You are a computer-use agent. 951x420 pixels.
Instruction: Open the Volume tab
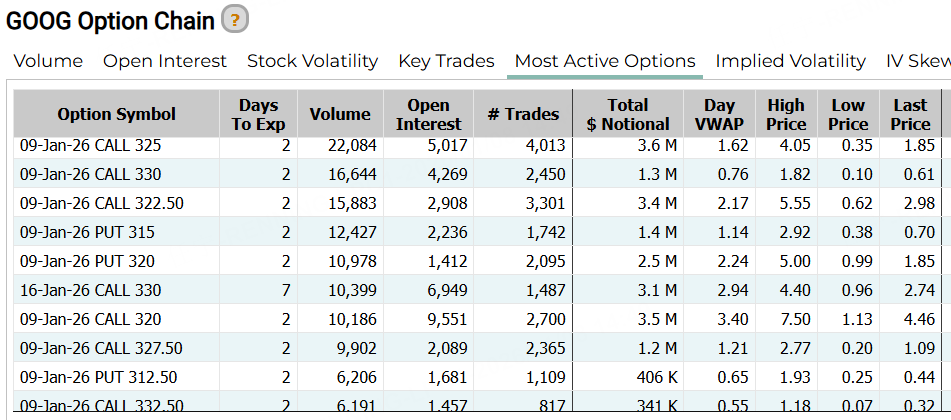pyautogui.click(x=48, y=61)
